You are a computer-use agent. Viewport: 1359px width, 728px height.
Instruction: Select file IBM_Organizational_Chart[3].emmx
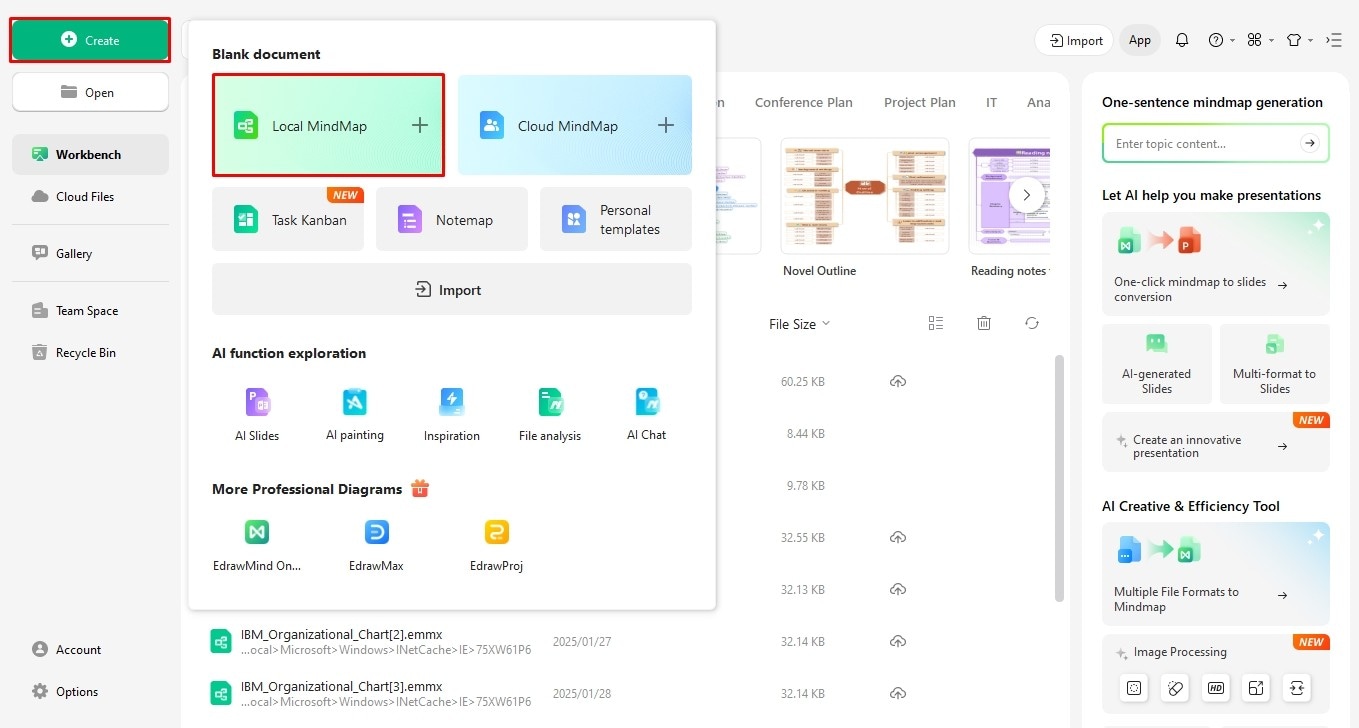(x=342, y=686)
